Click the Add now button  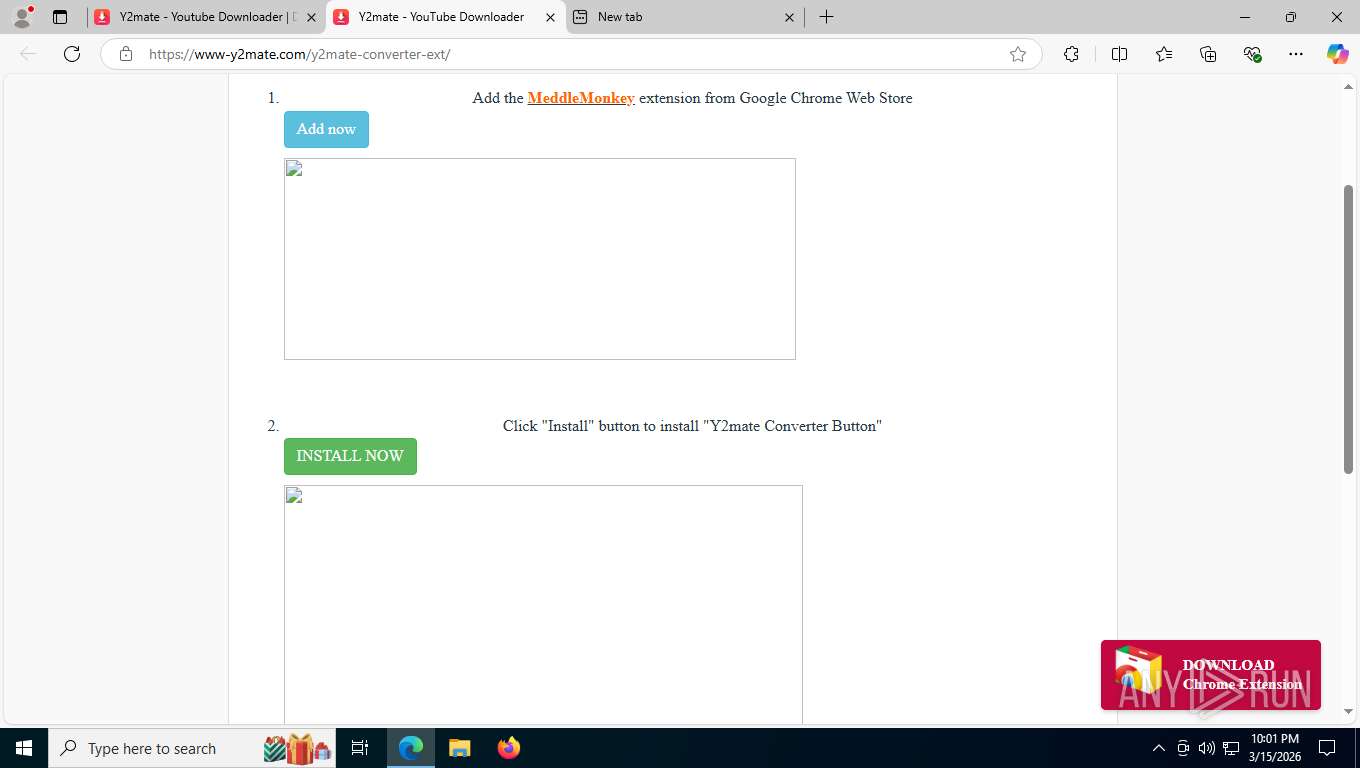pyautogui.click(x=326, y=129)
